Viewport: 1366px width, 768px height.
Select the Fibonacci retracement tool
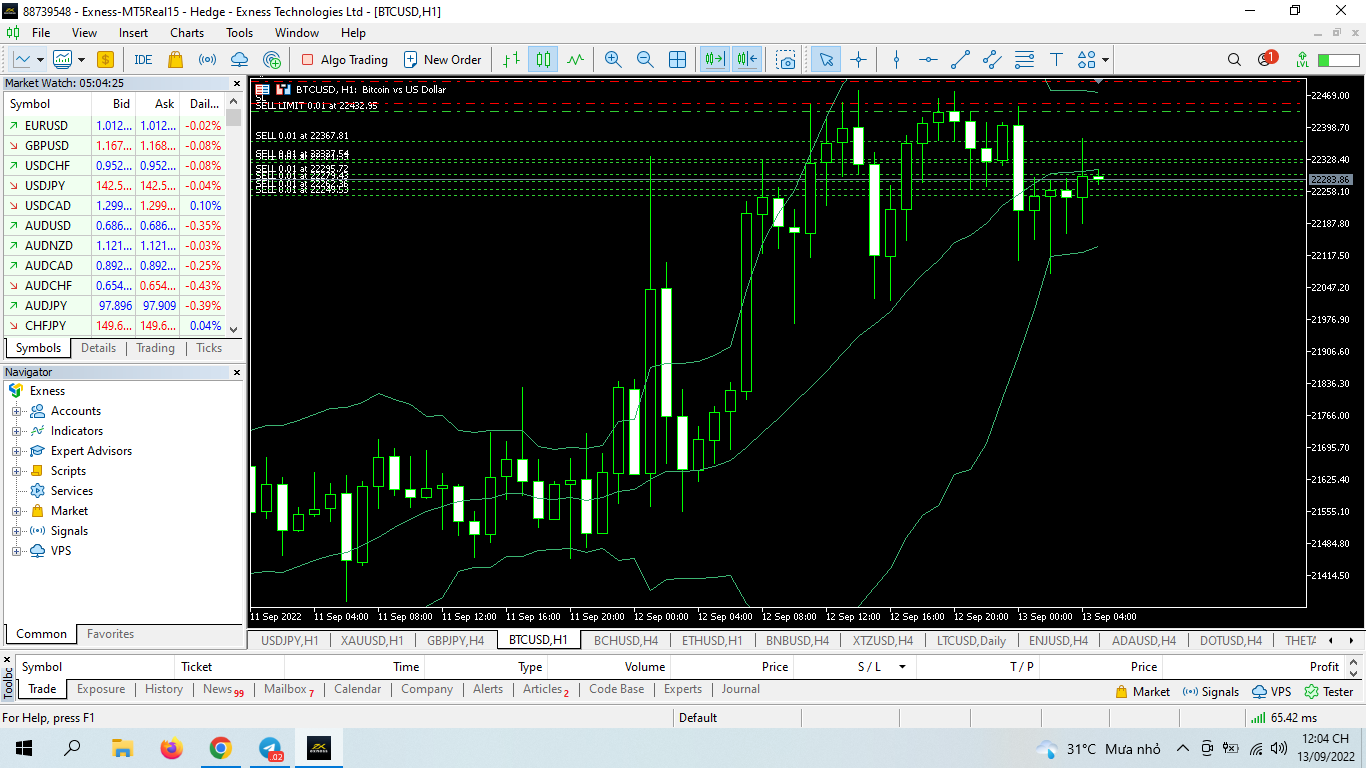pyautogui.click(x=1024, y=59)
